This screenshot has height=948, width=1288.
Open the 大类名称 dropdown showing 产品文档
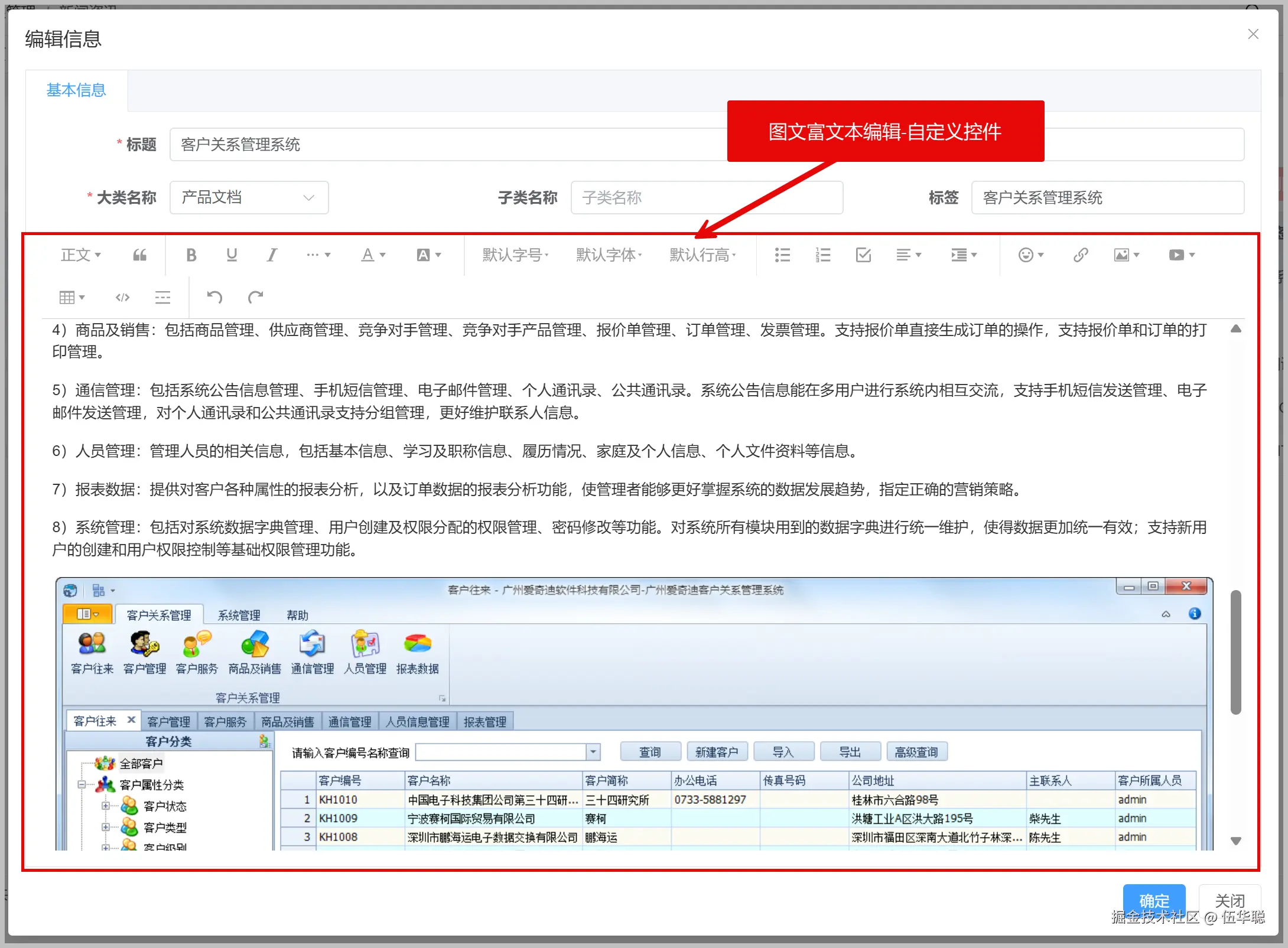tap(249, 198)
